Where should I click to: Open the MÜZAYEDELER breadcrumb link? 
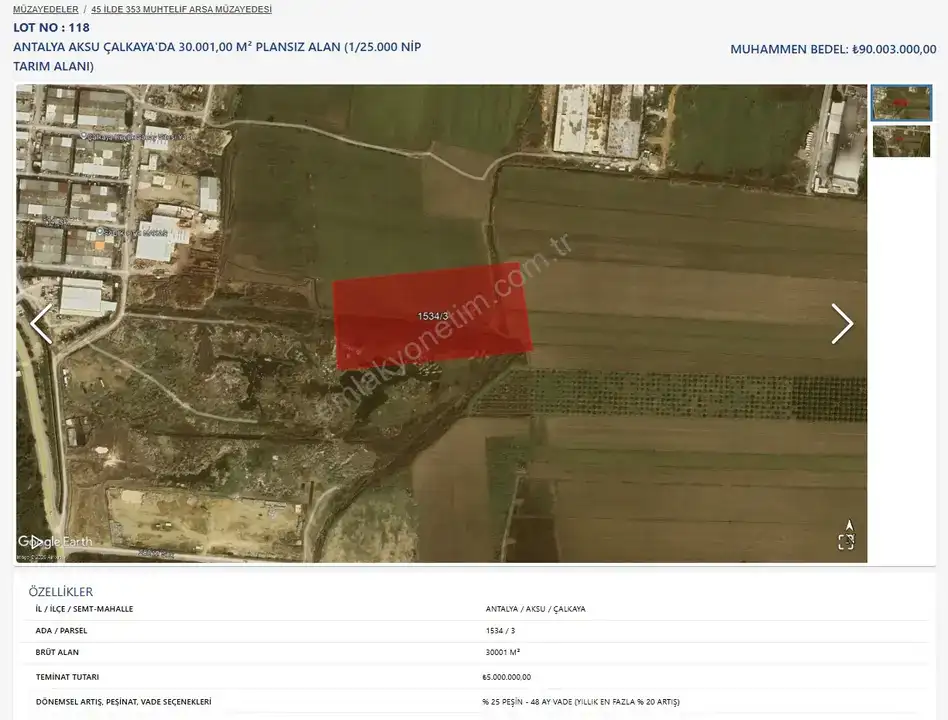click(x=46, y=9)
